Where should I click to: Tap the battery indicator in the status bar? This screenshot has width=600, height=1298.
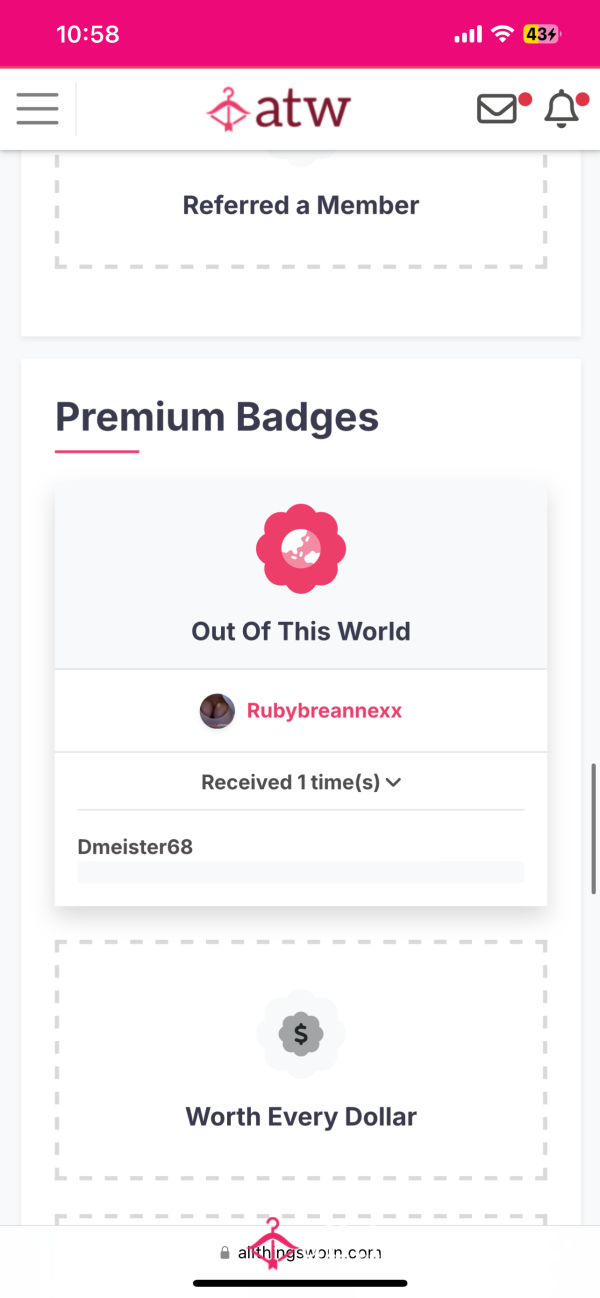(542, 34)
